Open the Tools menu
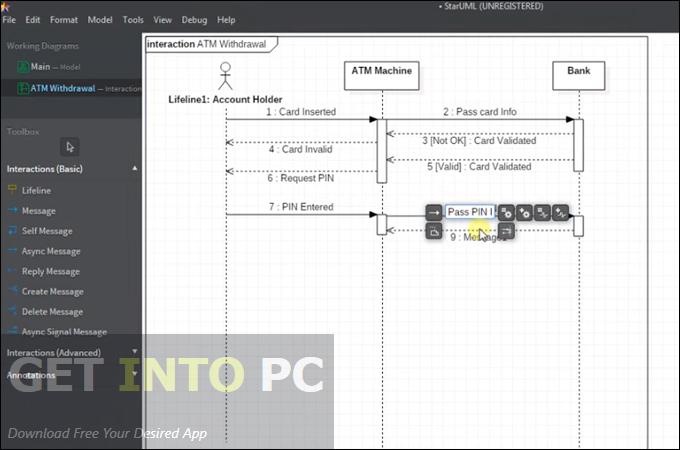The width and height of the screenshot is (680, 450). point(133,20)
